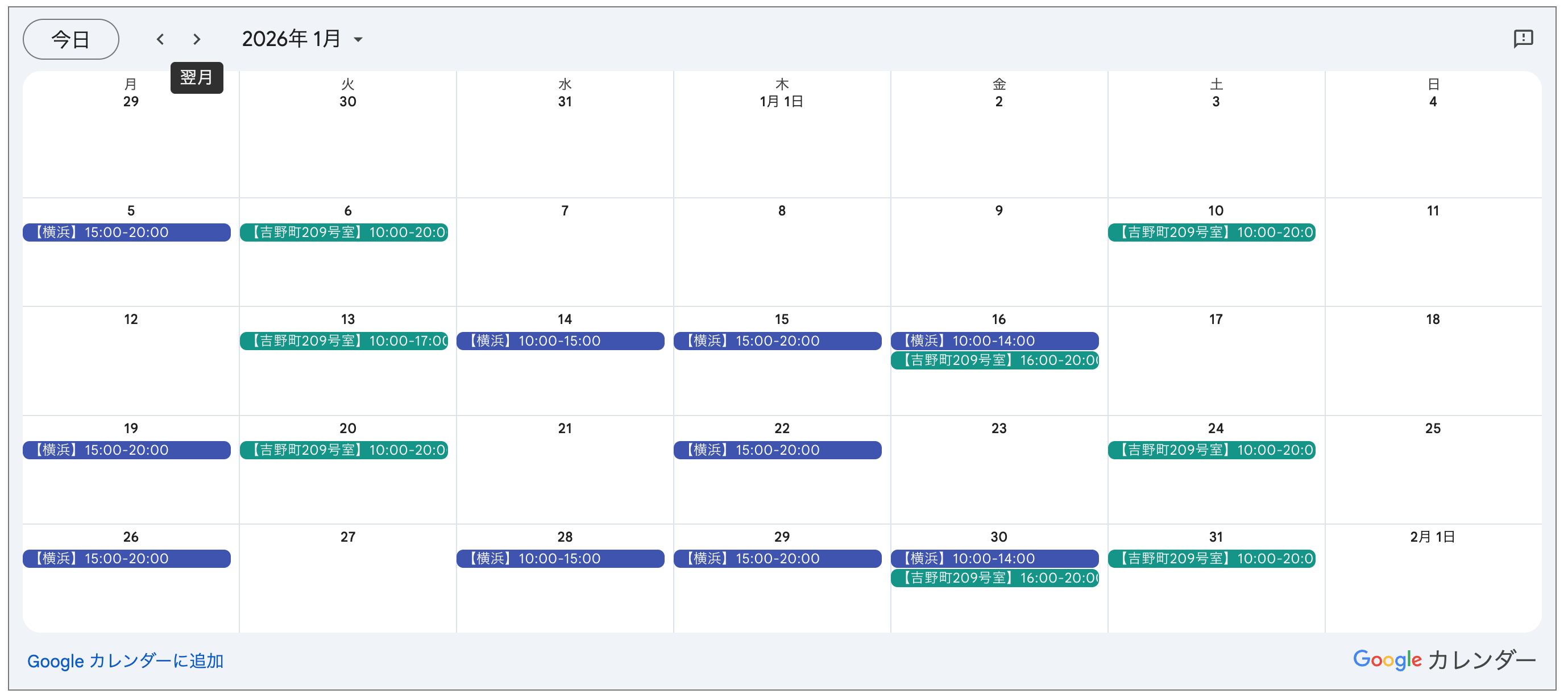The height and width of the screenshot is (698, 1568).
Task: Open the 横浜 10:00-15:00 event on the 14th
Action: point(560,341)
